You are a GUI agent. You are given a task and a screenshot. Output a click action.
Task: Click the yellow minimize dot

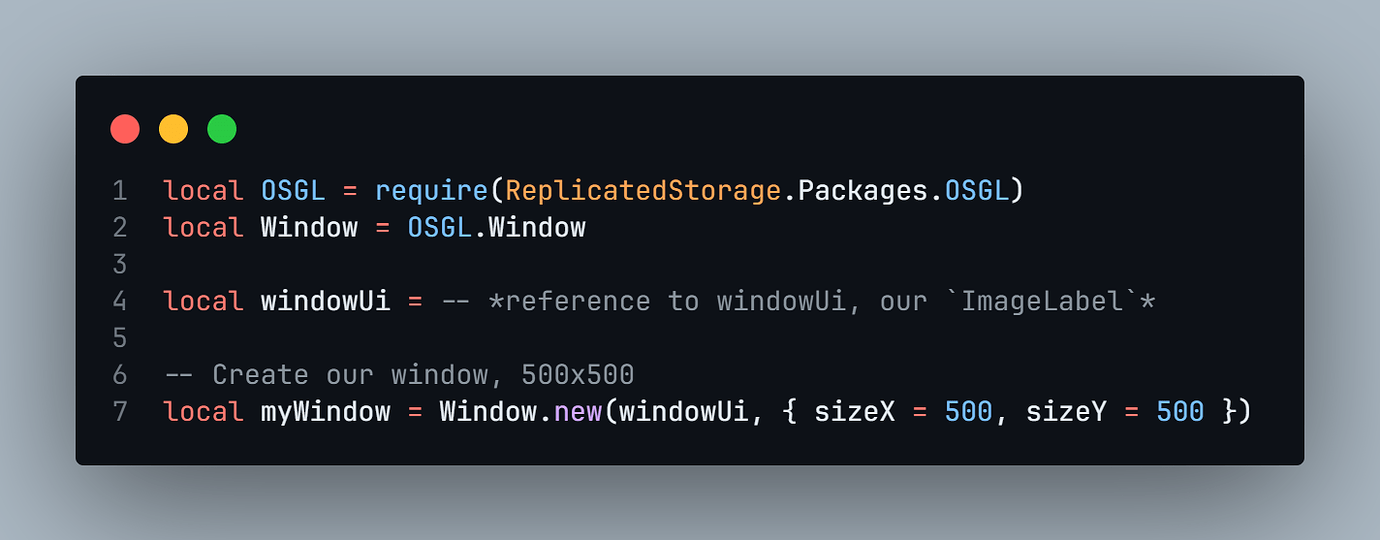click(173, 129)
